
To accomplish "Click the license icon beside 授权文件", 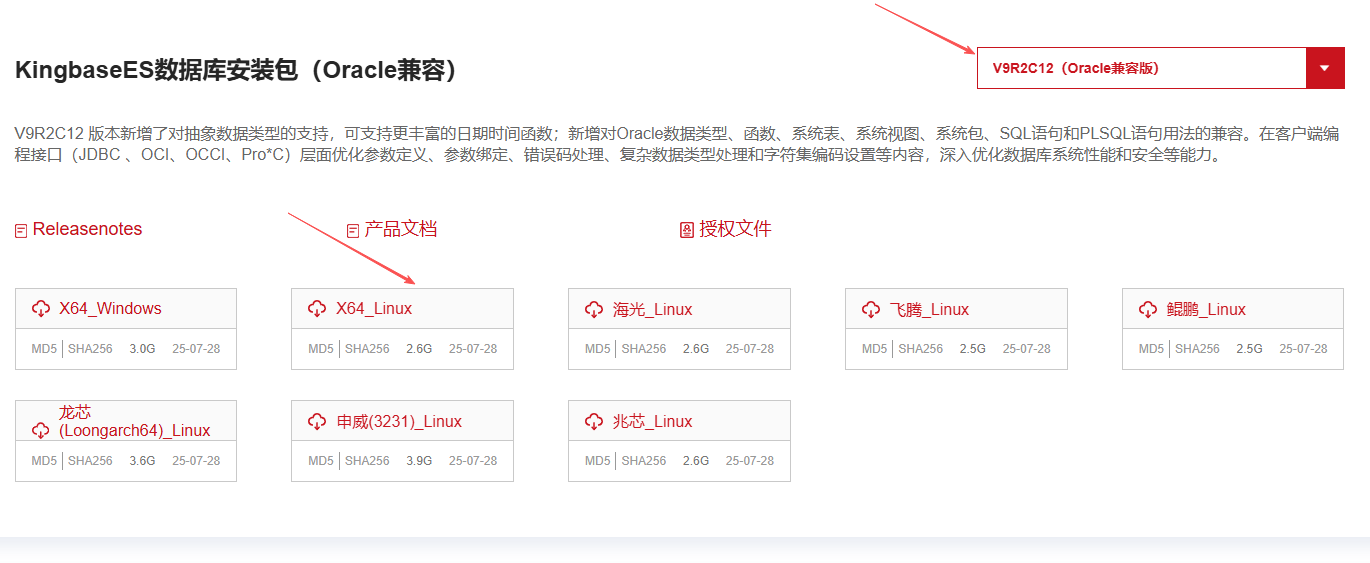I will coord(687,230).
